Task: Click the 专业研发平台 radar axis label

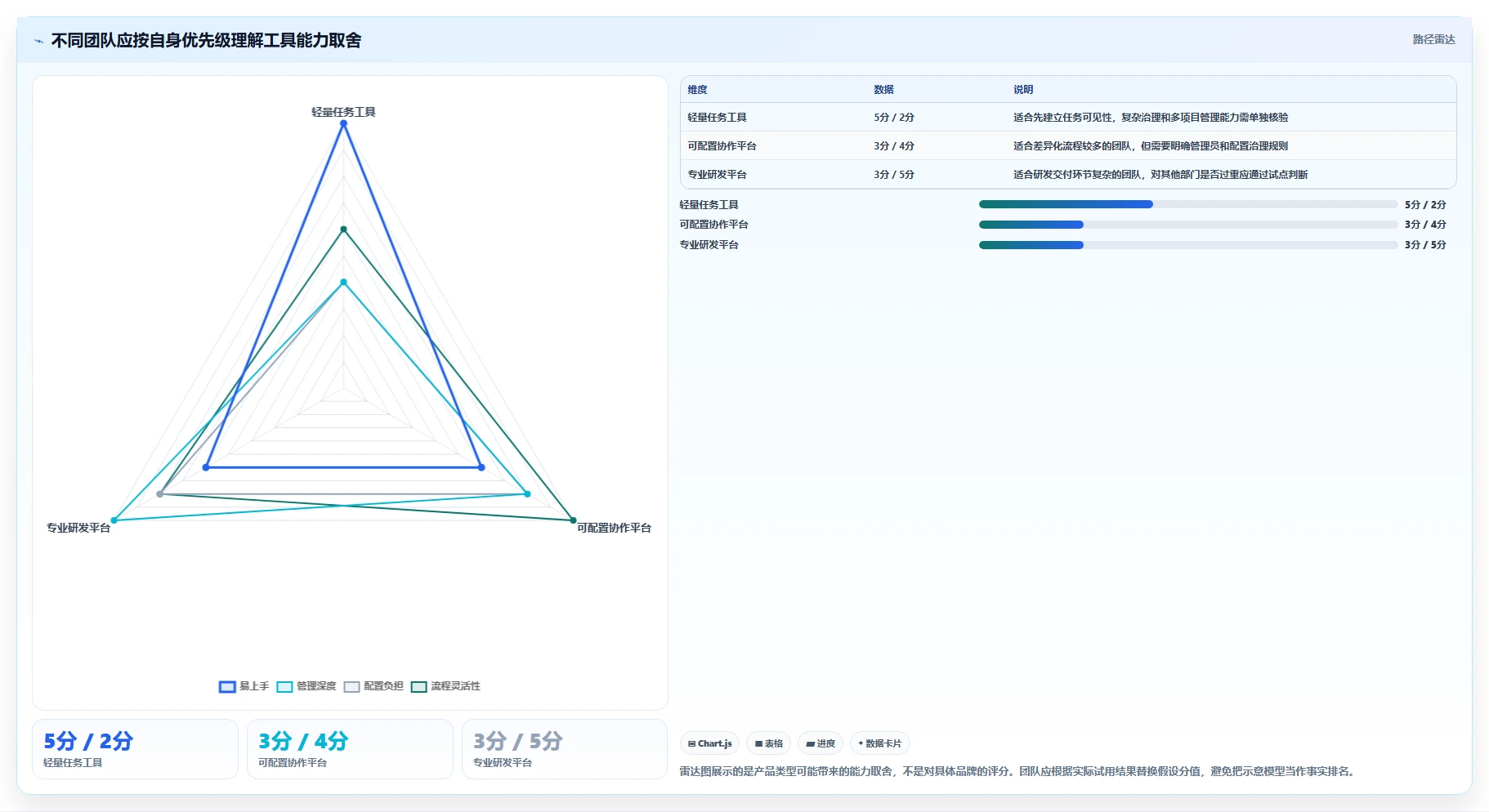Action: [78, 528]
